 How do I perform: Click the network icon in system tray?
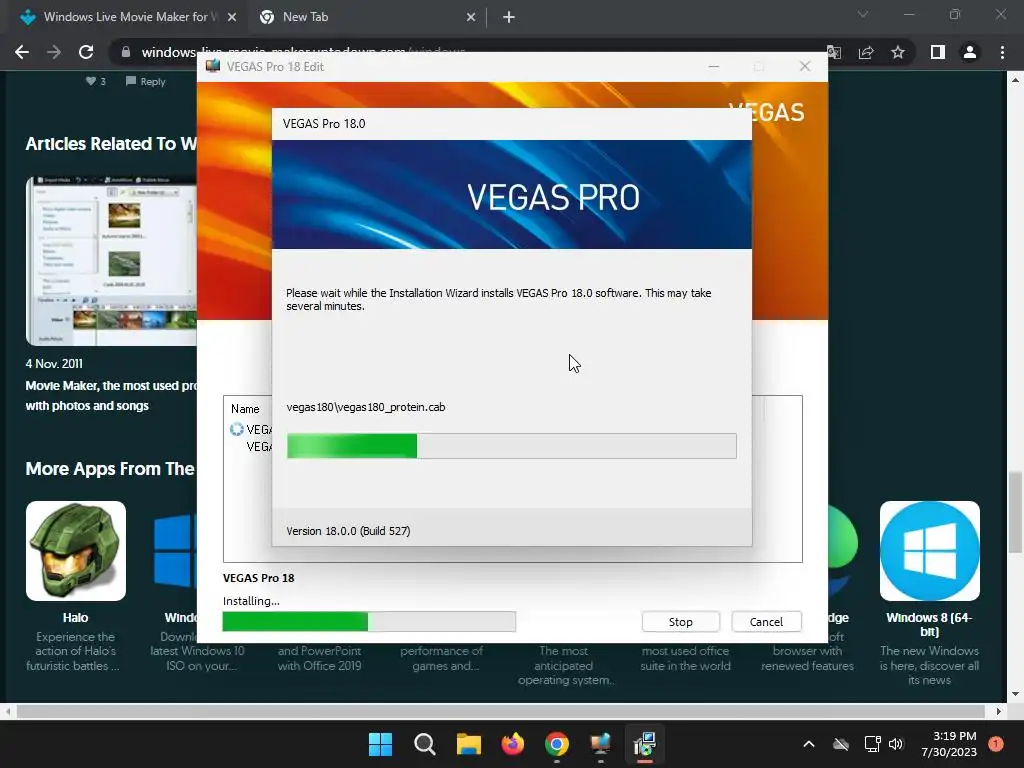[x=872, y=744]
